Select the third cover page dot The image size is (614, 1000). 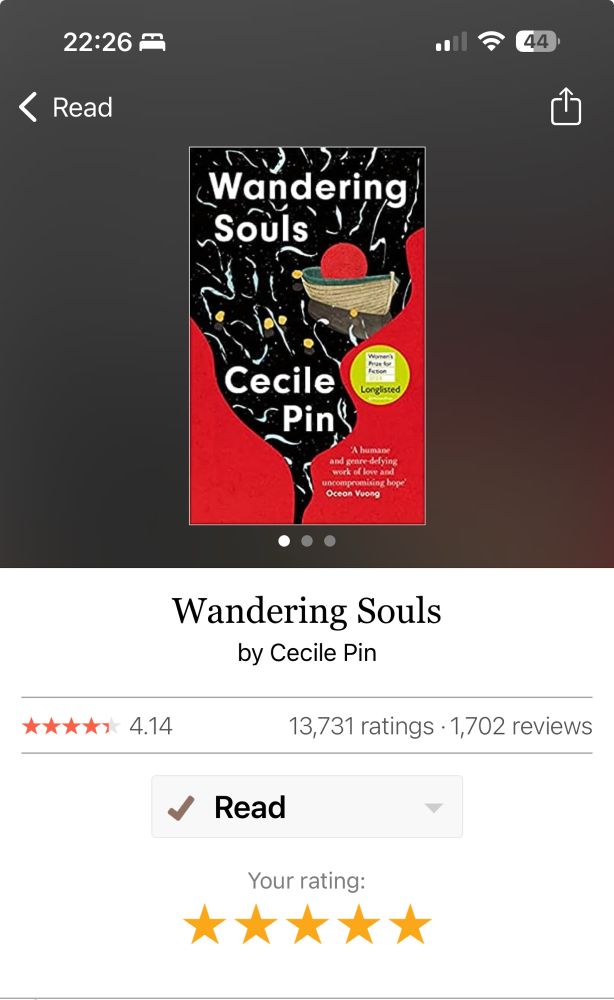click(330, 541)
